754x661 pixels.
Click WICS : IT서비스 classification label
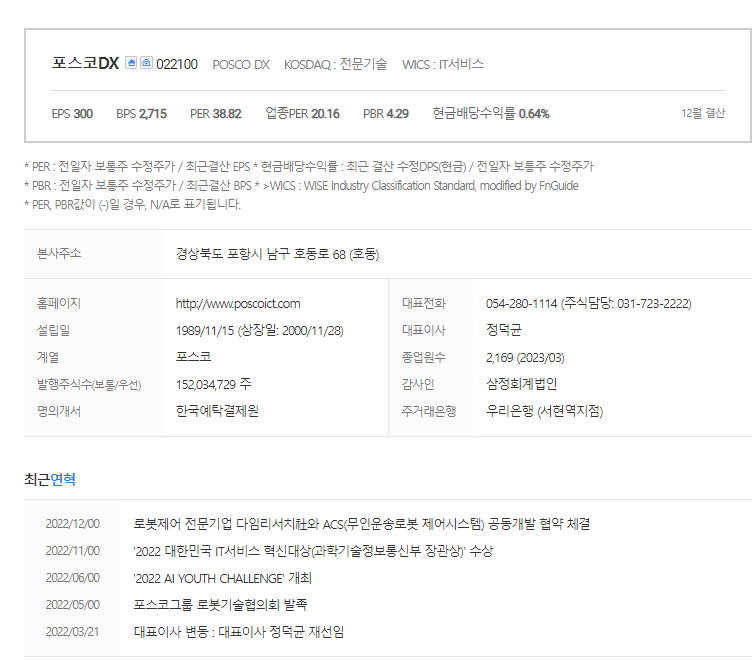(x=443, y=64)
